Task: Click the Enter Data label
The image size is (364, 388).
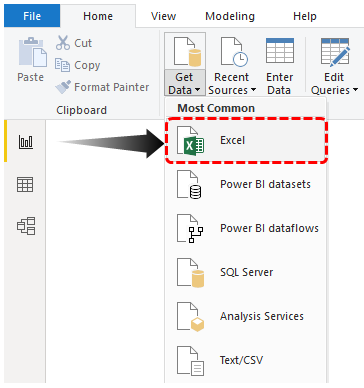Action: point(280,84)
